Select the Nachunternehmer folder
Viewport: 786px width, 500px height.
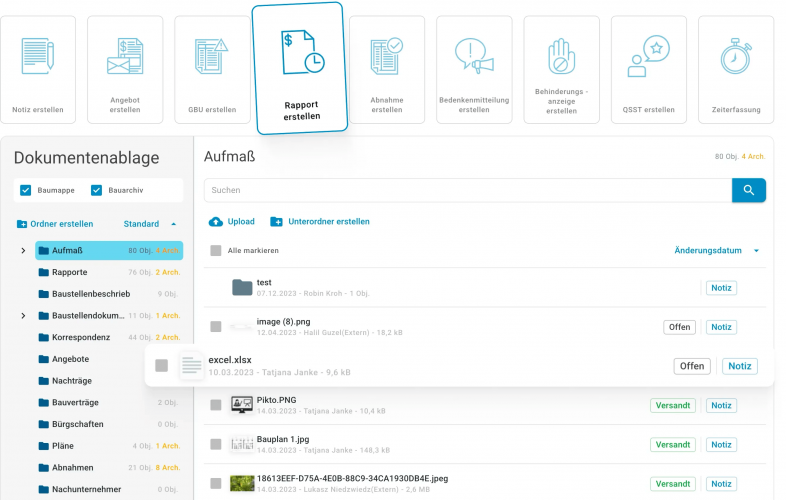coord(109,489)
